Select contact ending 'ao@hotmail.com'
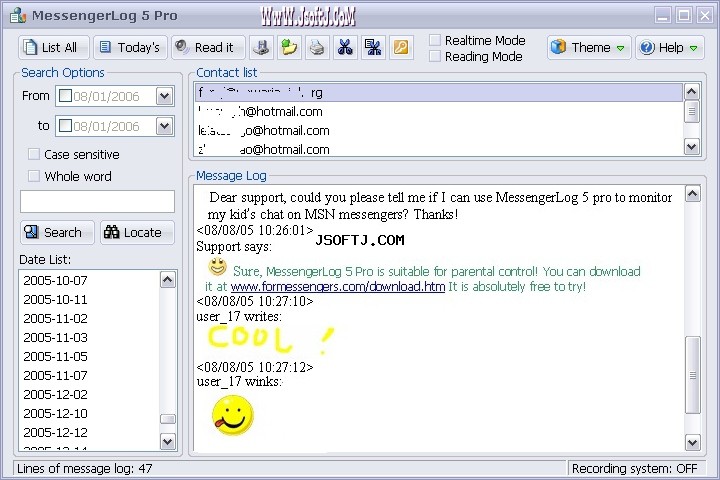The height and width of the screenshot is (480, 720). tap(439, 149)
